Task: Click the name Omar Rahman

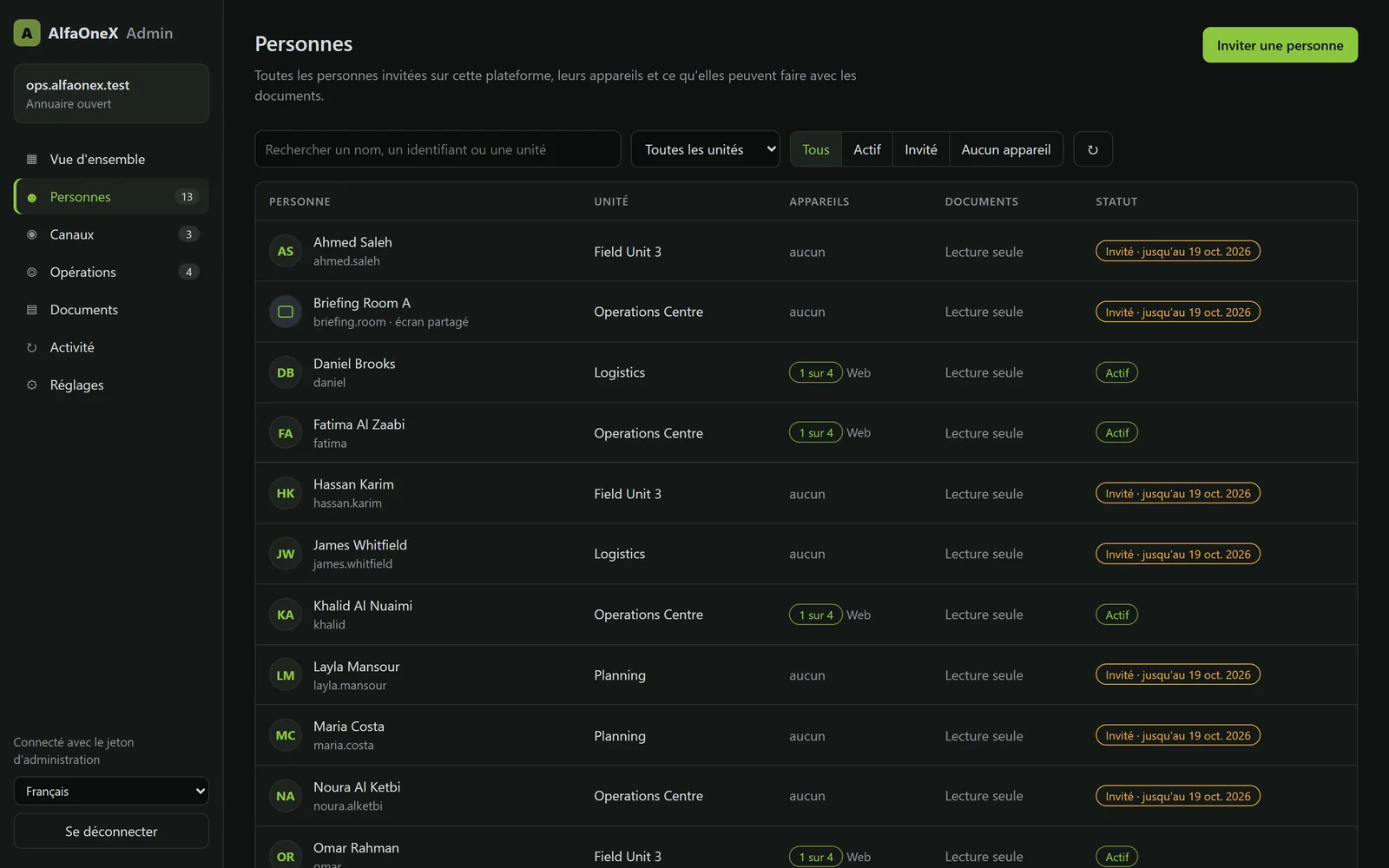Action: [x=356, y=848]
